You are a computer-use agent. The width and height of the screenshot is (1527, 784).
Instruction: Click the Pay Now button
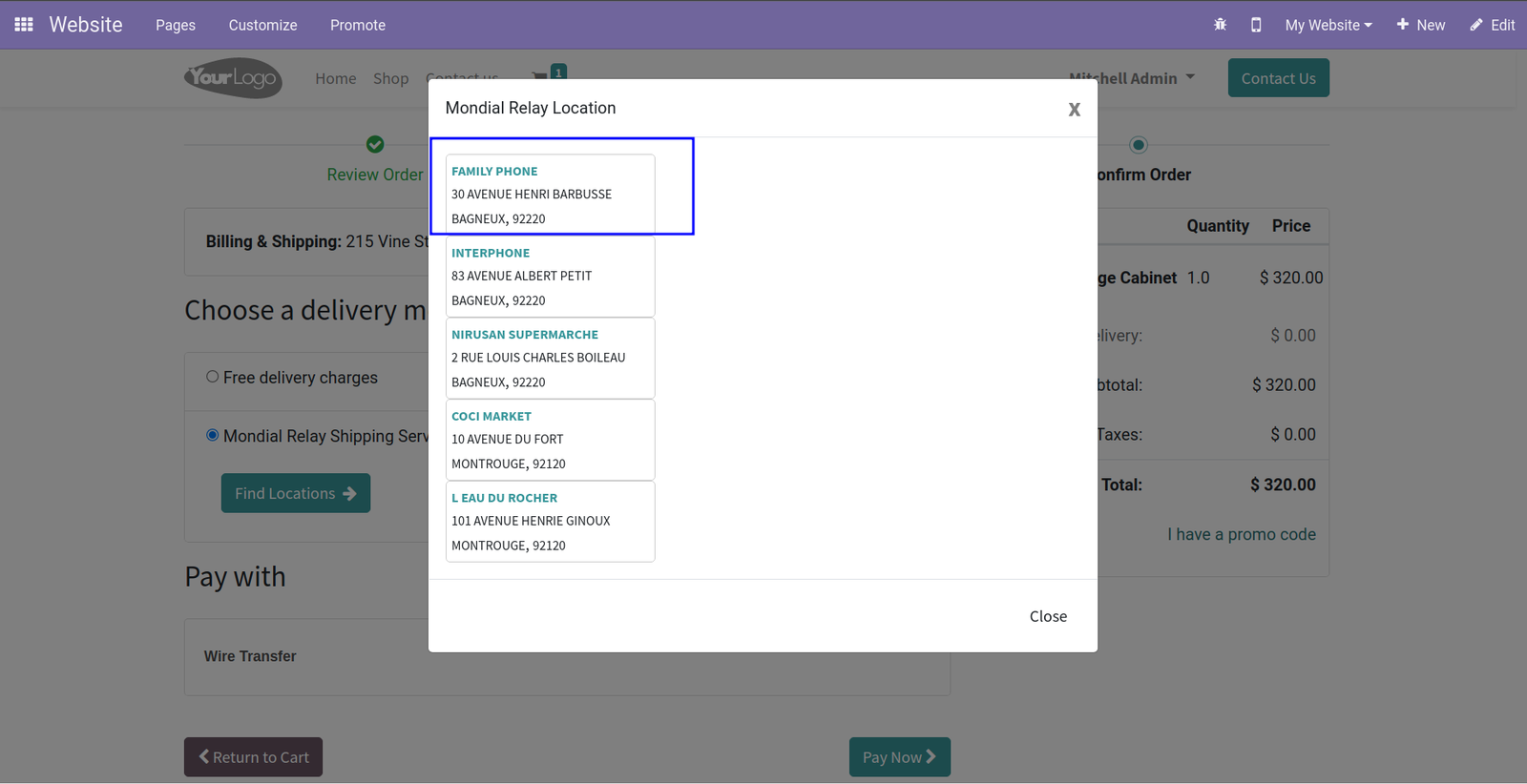pos(900,756)
